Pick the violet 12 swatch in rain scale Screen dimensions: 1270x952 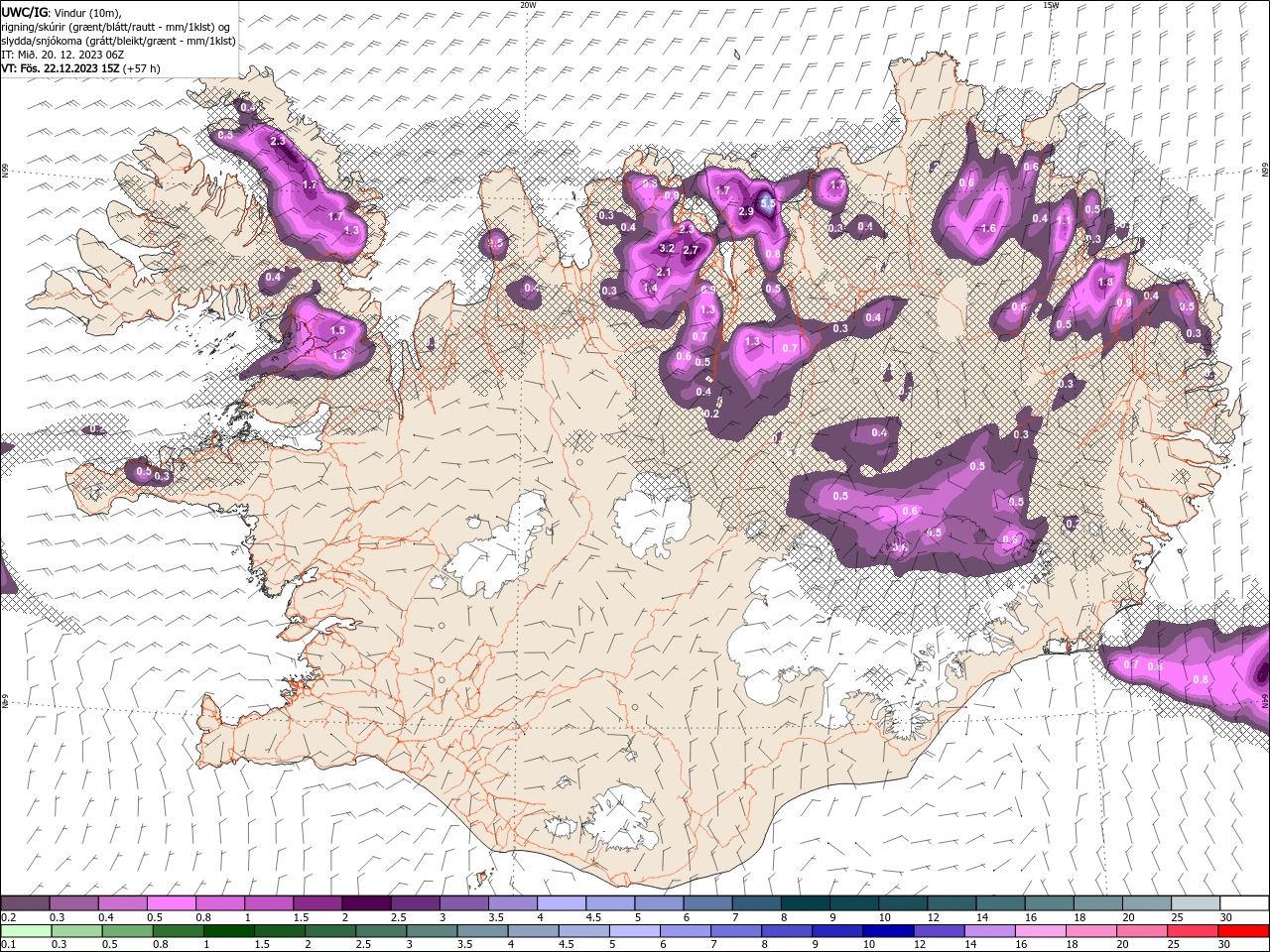(x=938, y=931)
